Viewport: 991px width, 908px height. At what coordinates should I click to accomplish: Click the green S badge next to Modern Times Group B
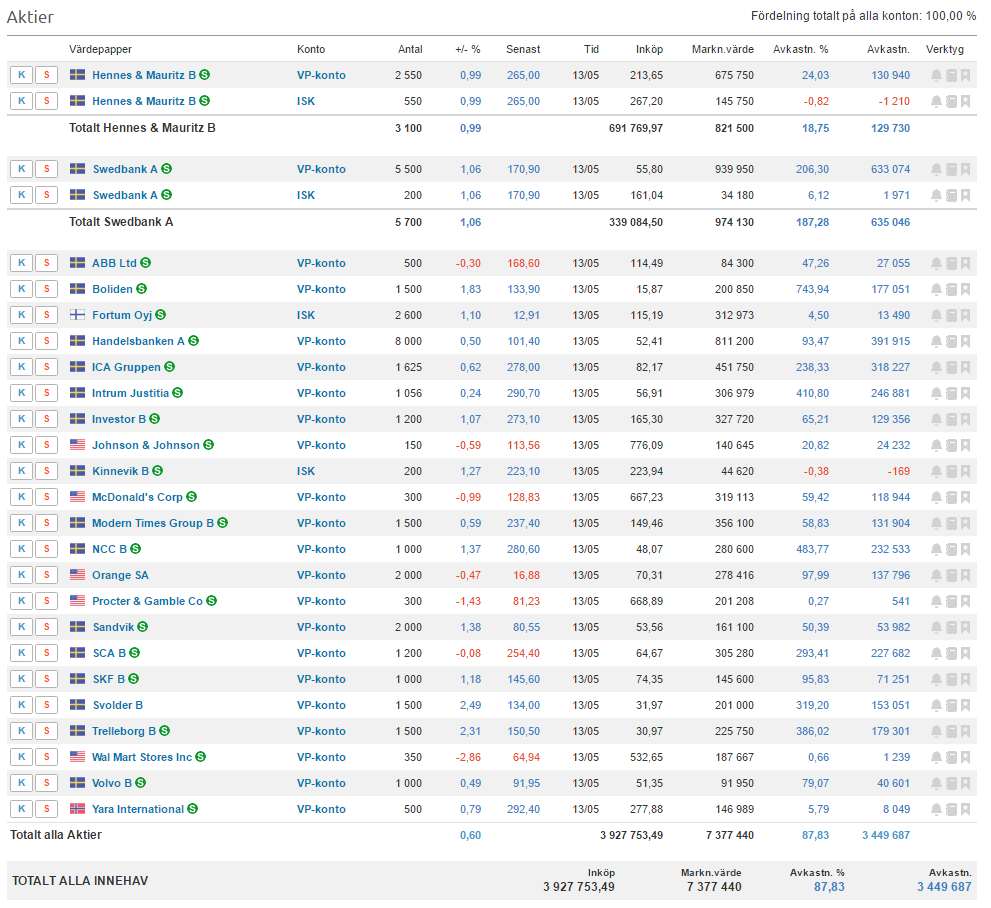coord(222,523)
